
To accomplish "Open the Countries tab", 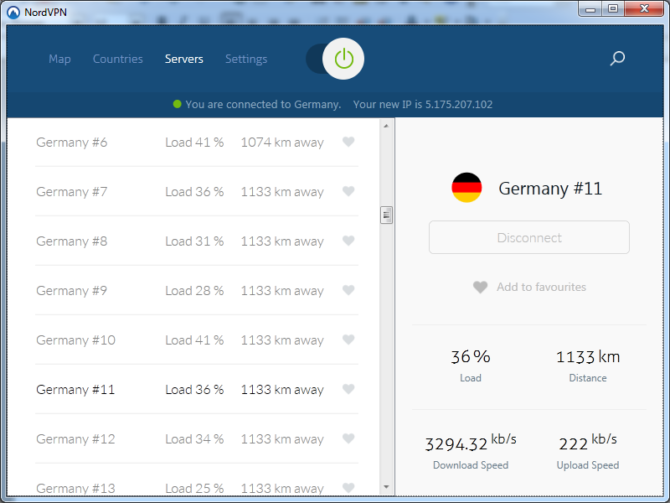I will (x=118, y=59).
